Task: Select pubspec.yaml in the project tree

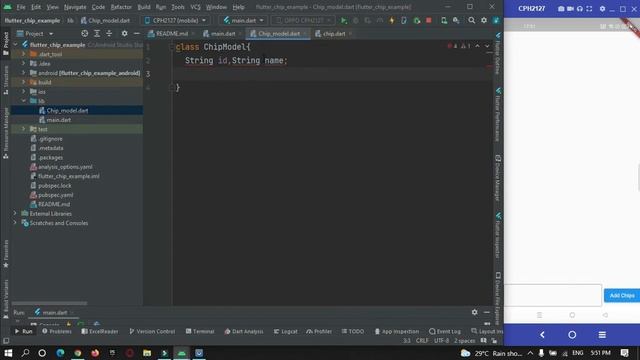Action: [56, 195]
